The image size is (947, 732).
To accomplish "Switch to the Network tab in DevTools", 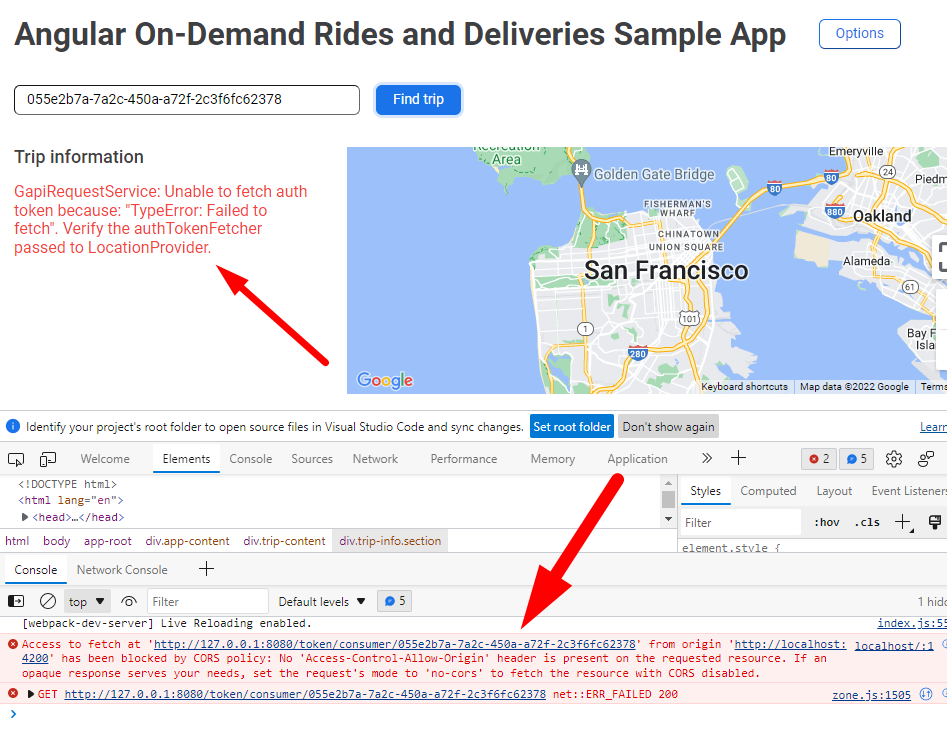I will [x=375, y=459].
